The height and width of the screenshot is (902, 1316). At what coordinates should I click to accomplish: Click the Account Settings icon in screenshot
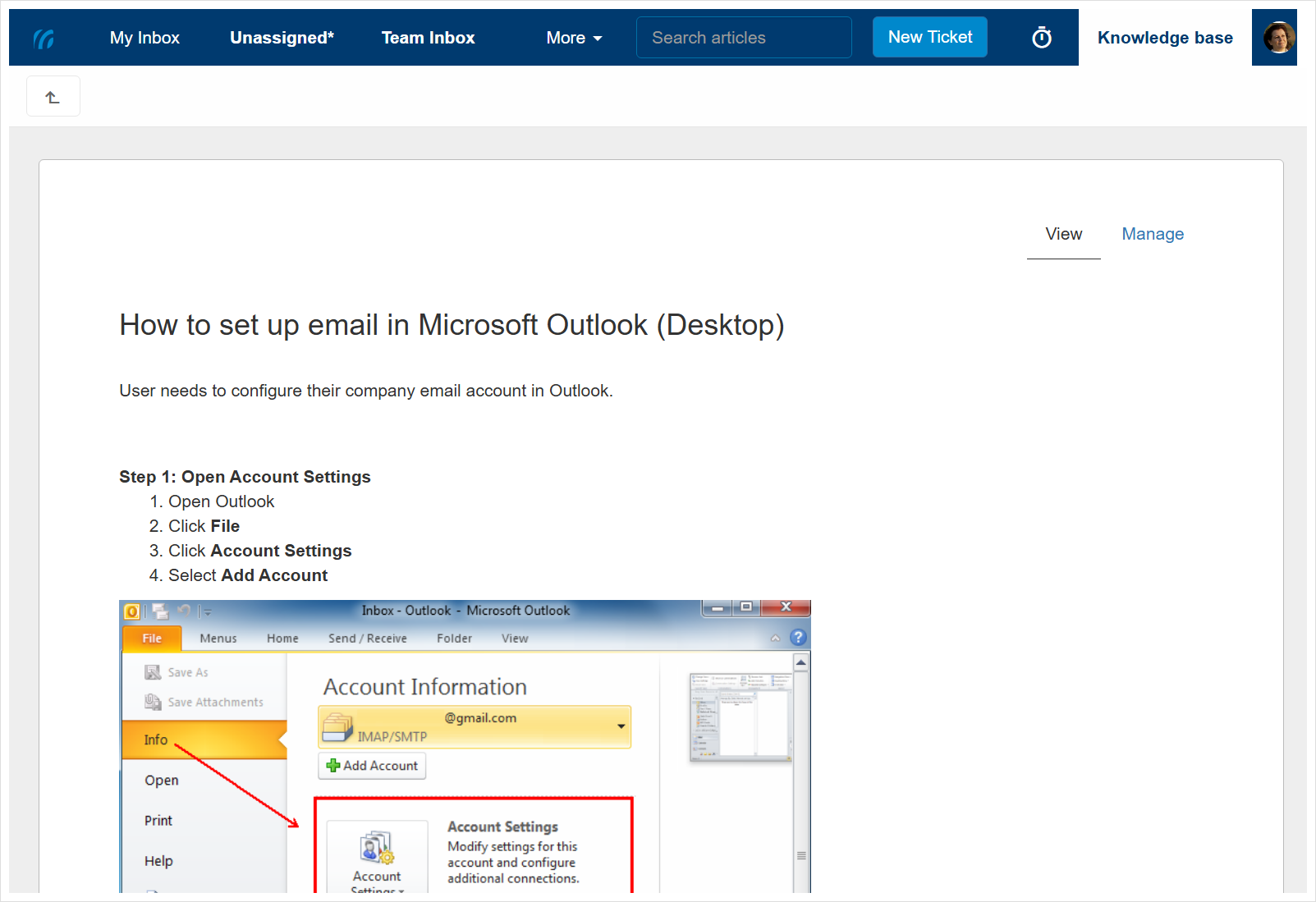click(x=377, y=849)
